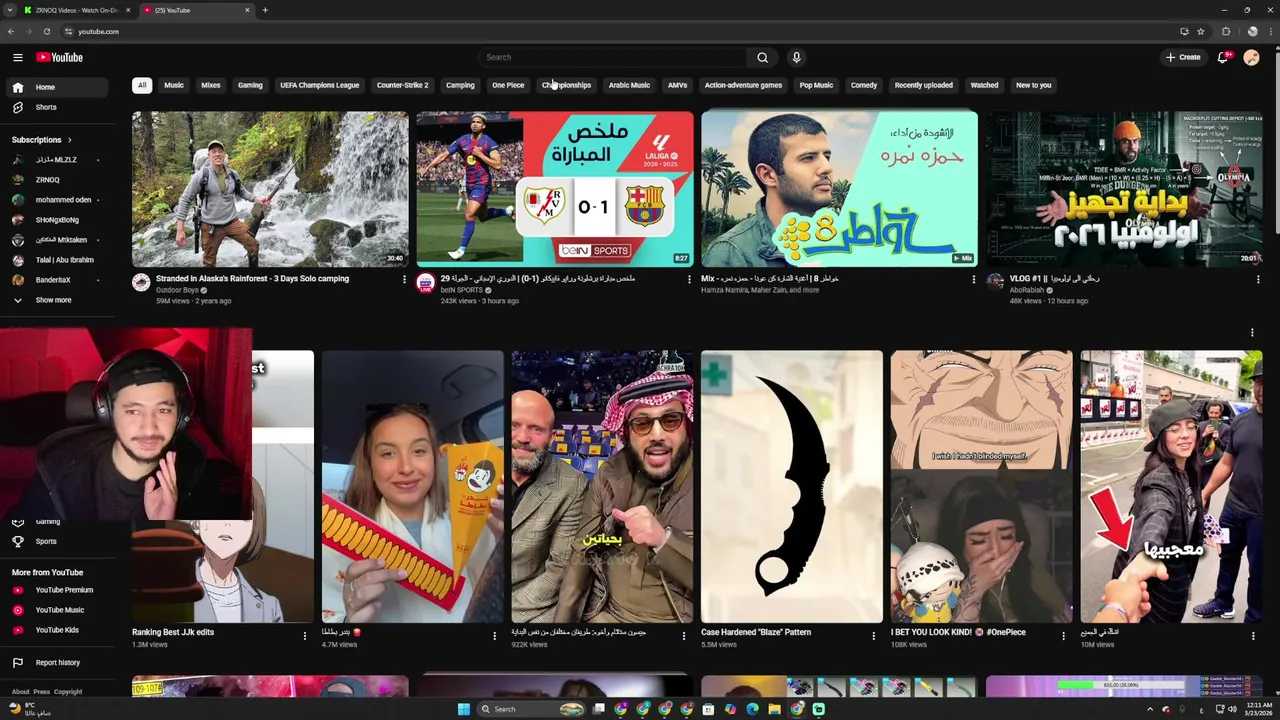
Task: Select the Camping filter chip
Action: 460,85
